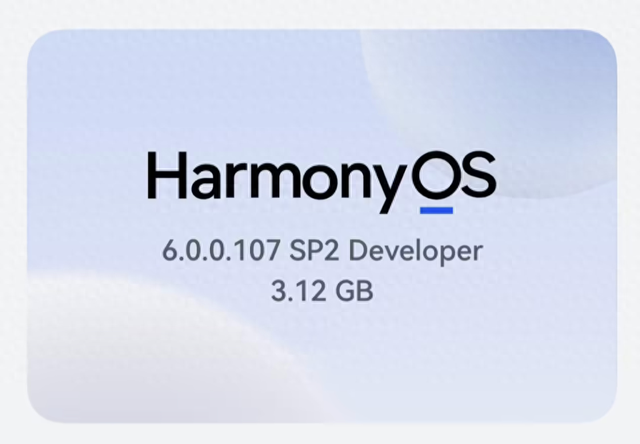Image resolution: width=640 pixels, height=444 pixels.
Task: Click the 3.12 GB package size
Action: point(321,292)
